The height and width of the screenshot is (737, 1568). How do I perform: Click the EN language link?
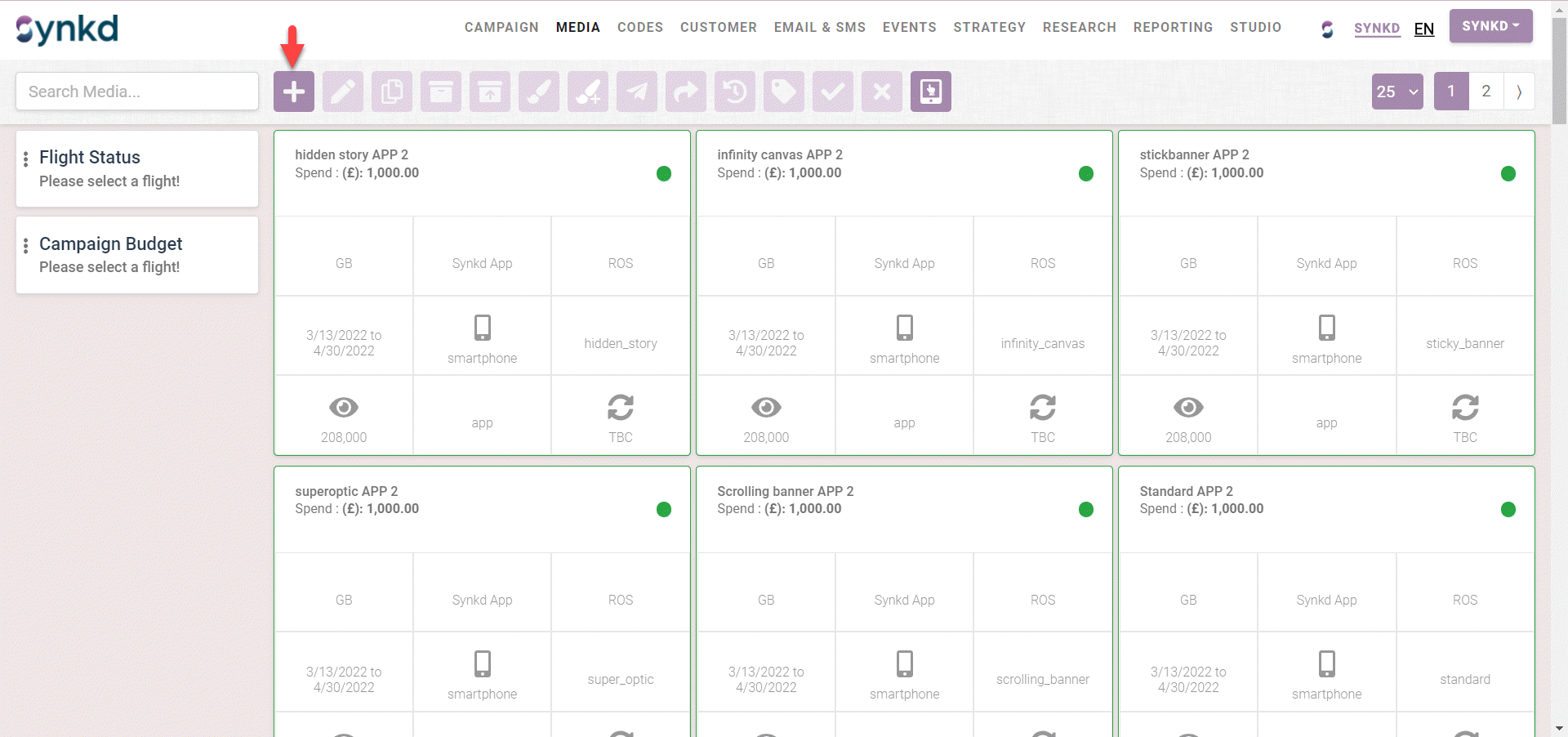click(x=1424, y=29)
